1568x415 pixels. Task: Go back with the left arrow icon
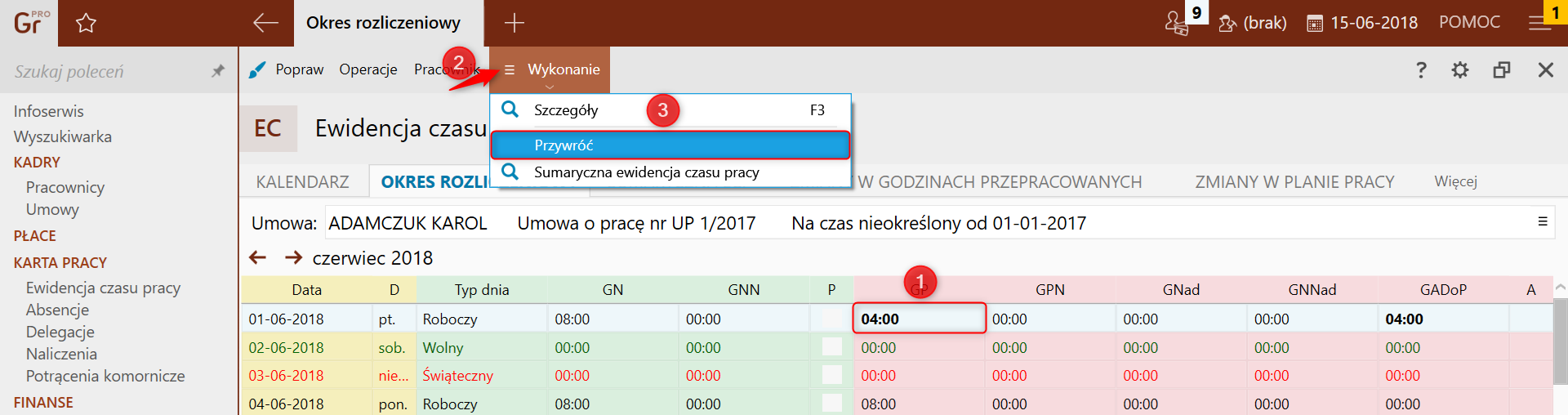265,23
